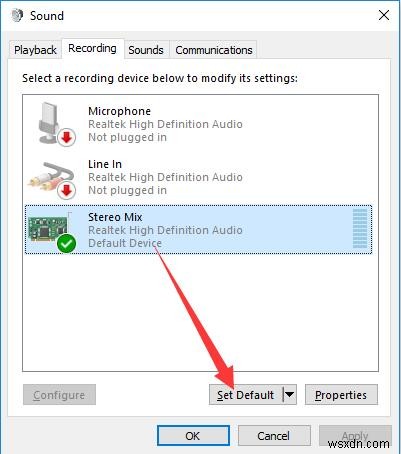Screen dimensions: 401x454
Task: Switch to the Playback tab
Action: (x=35, y=50)
